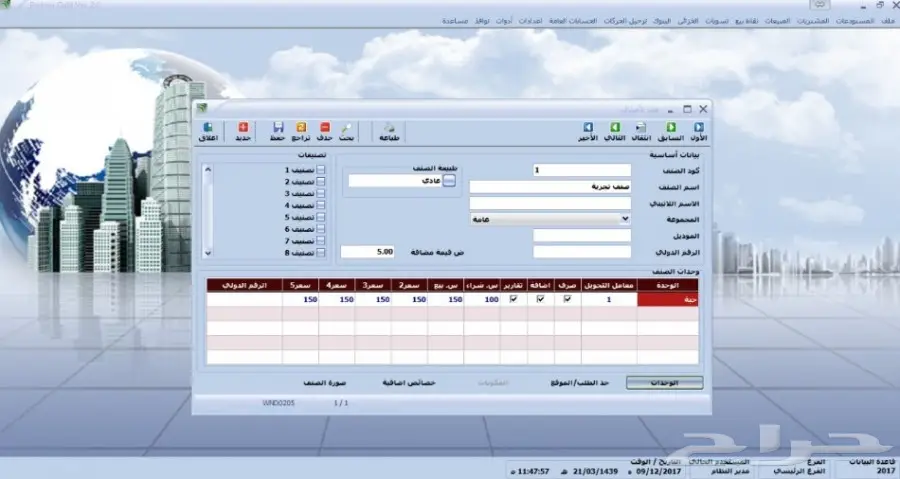Click the التالي (next record) icon
900x479 pixels.
click(x=615, y=127)
